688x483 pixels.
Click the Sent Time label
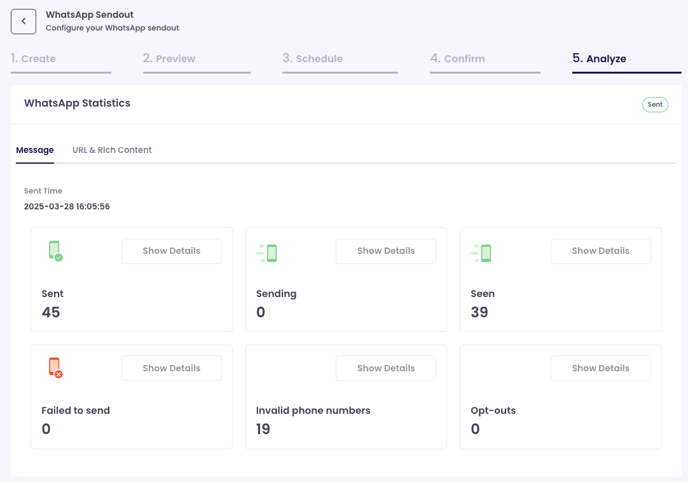[x=43, y=191]
